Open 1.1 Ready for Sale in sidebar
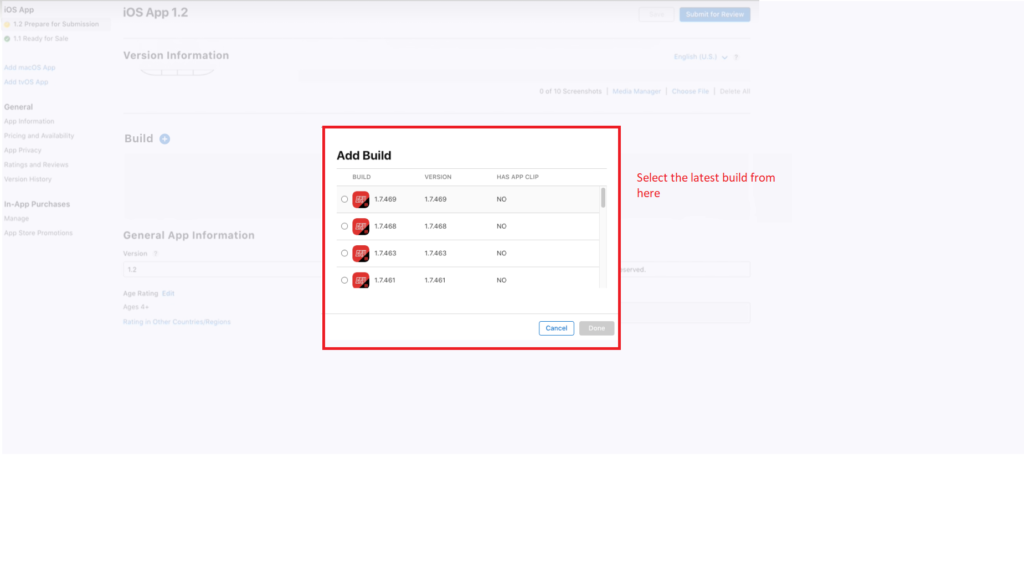The height and width of the screenshot is (567, 1024). (x=40, y=39)
